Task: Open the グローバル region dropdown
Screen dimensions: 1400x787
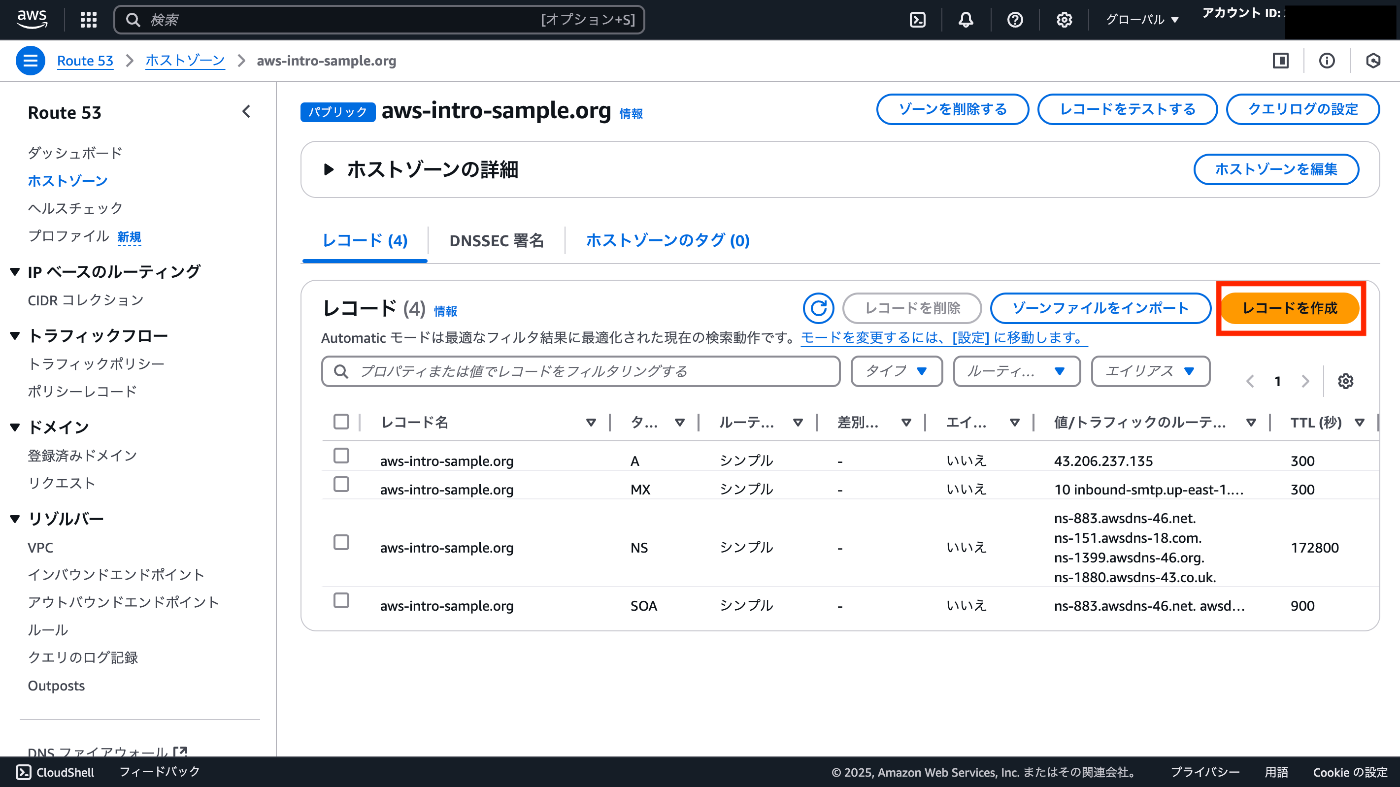Action: click(x=1142, y=20)
